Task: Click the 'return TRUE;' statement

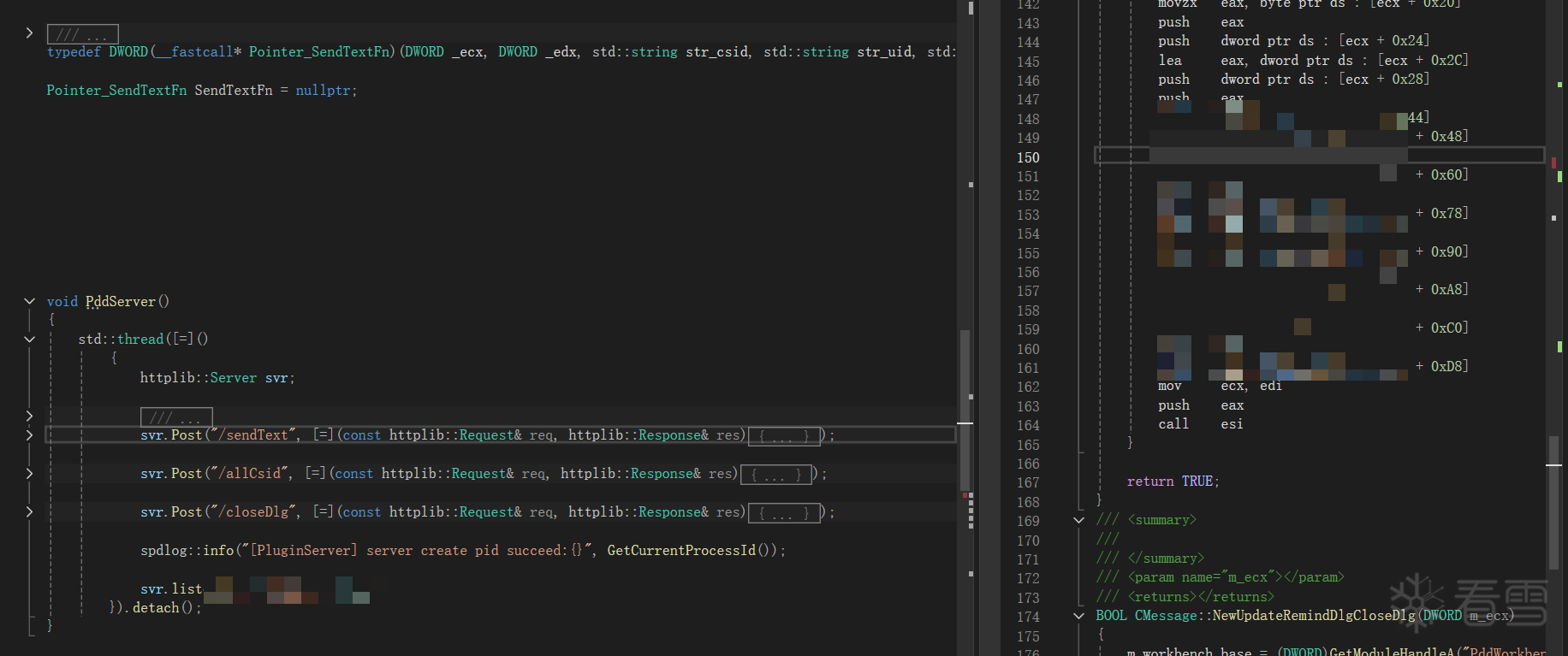Action: click(1173, 482)
